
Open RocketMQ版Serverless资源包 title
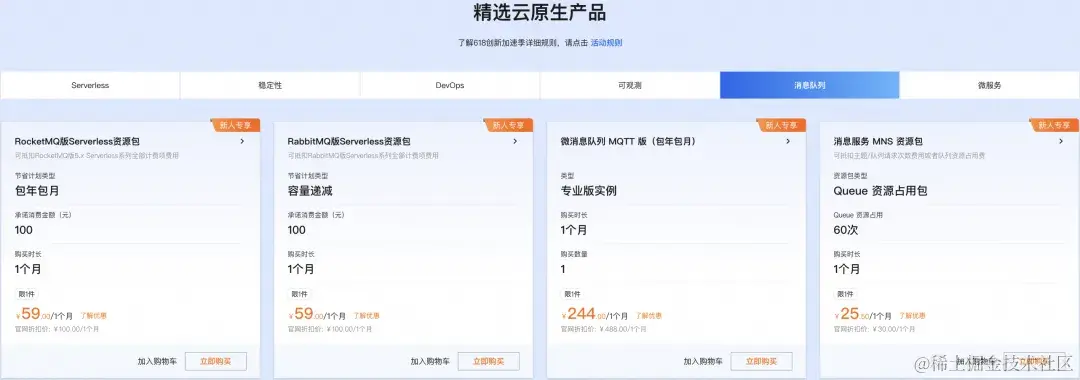(x=77, y=141)
